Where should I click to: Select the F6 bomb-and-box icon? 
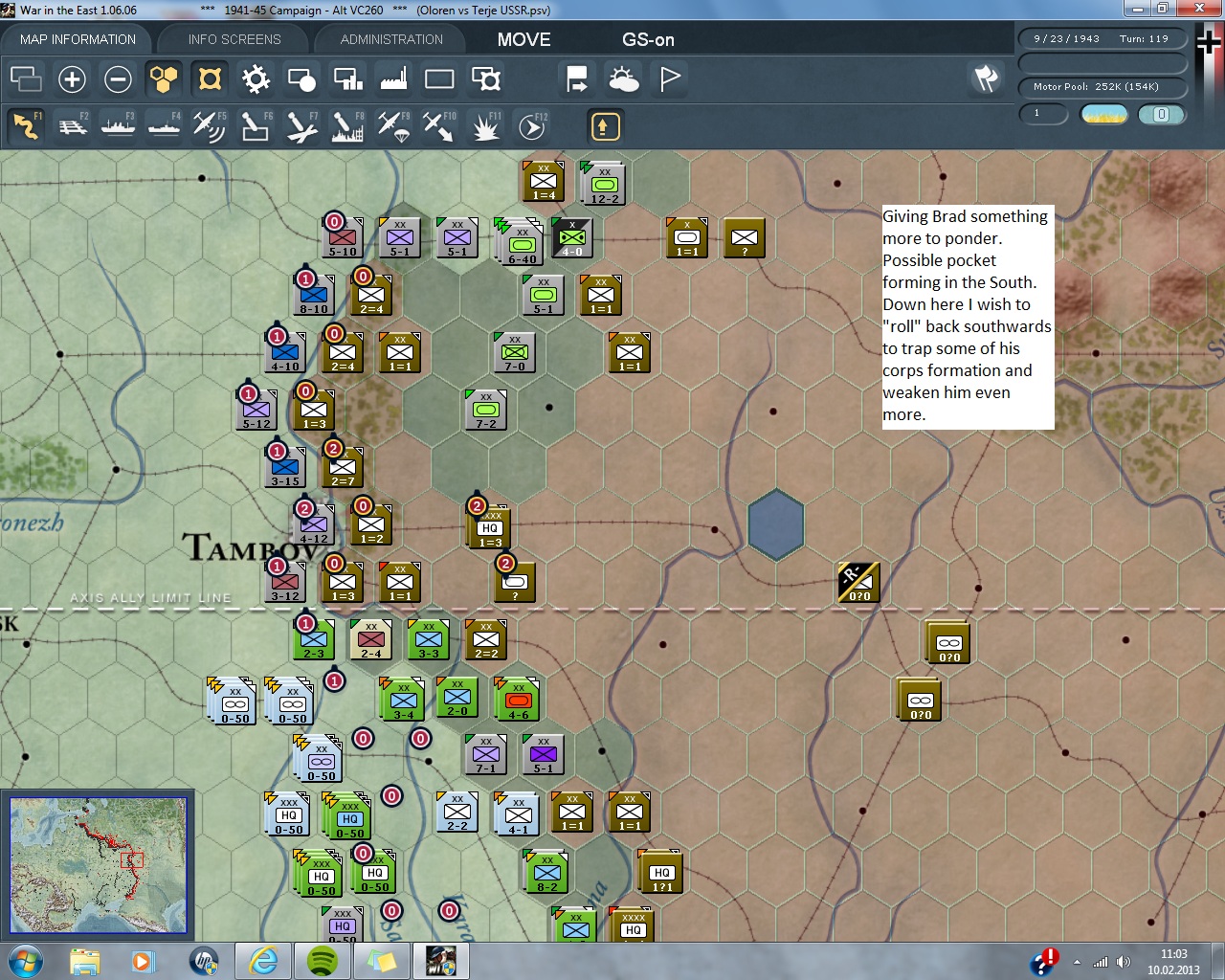(x=256, y=125)
